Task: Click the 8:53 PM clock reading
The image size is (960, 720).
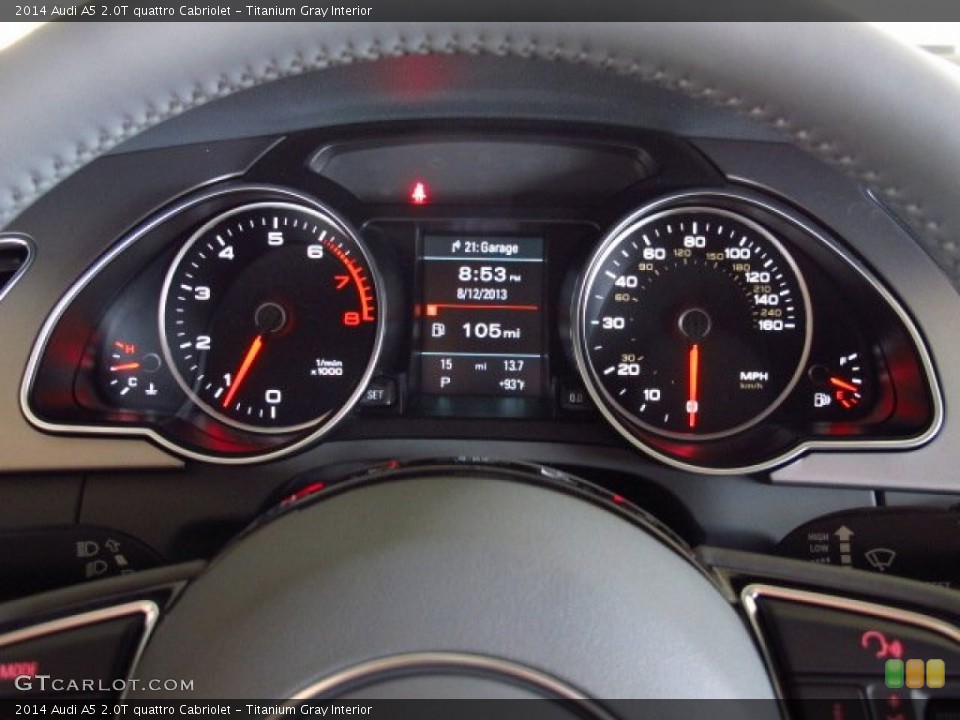Action: tap(489, 274)
